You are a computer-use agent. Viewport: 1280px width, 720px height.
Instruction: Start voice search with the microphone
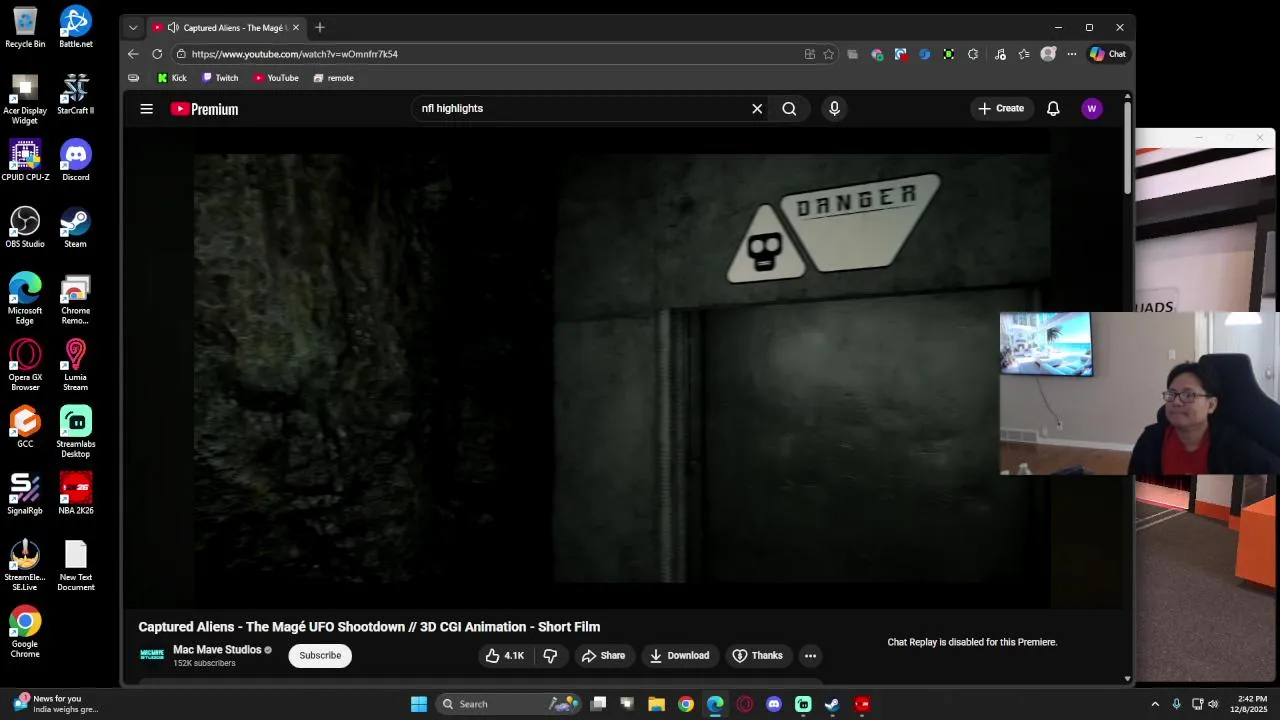(834, 109)
